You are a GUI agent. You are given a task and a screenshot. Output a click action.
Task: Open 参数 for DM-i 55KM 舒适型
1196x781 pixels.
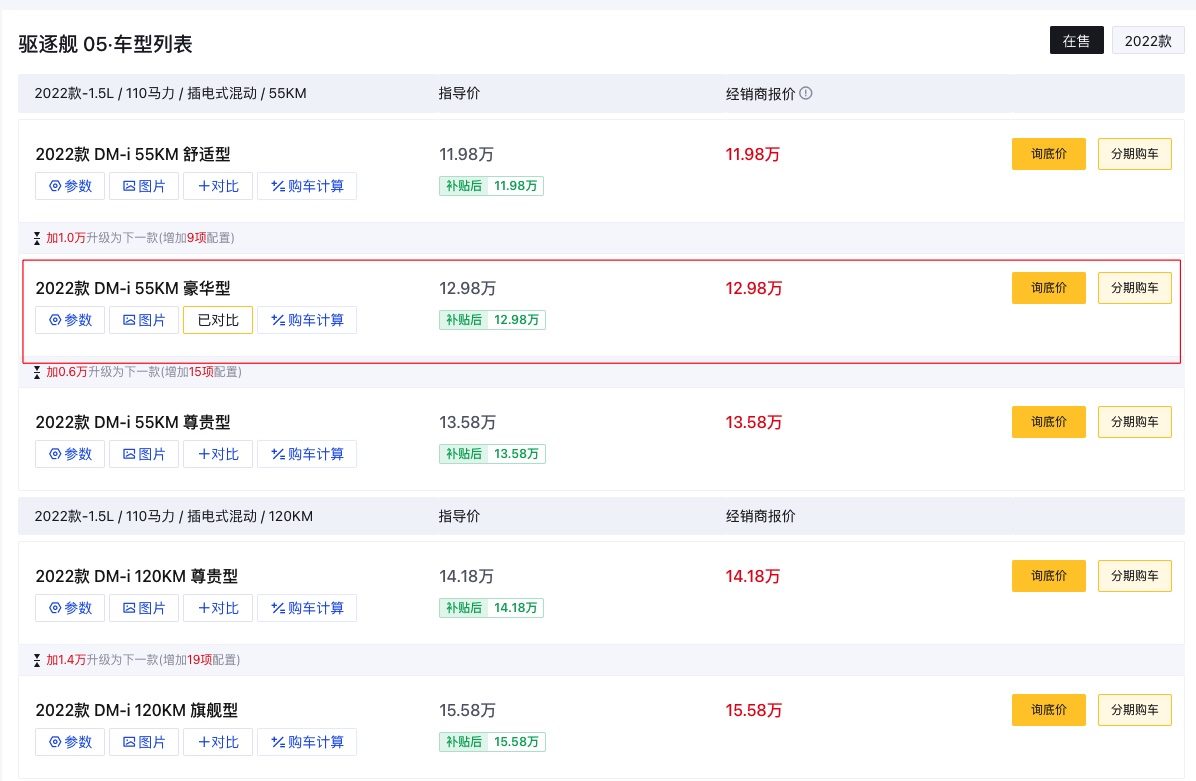pyautogui.click(x=70, y=186)
